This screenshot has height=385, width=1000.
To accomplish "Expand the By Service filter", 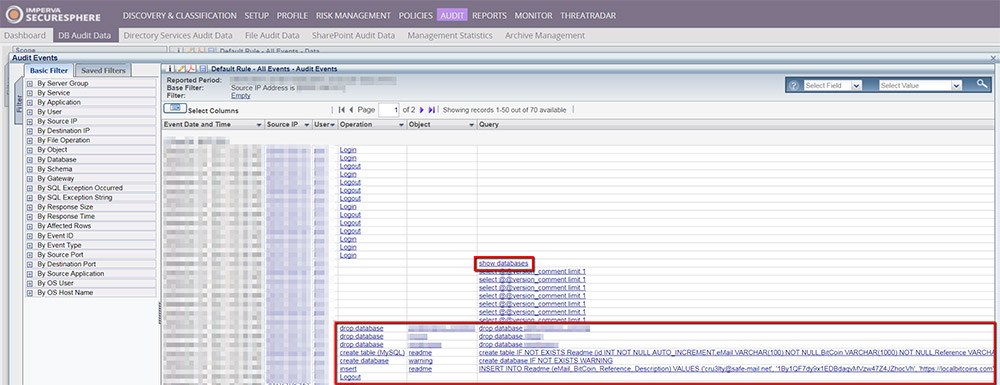I will [x=30, y=93].
